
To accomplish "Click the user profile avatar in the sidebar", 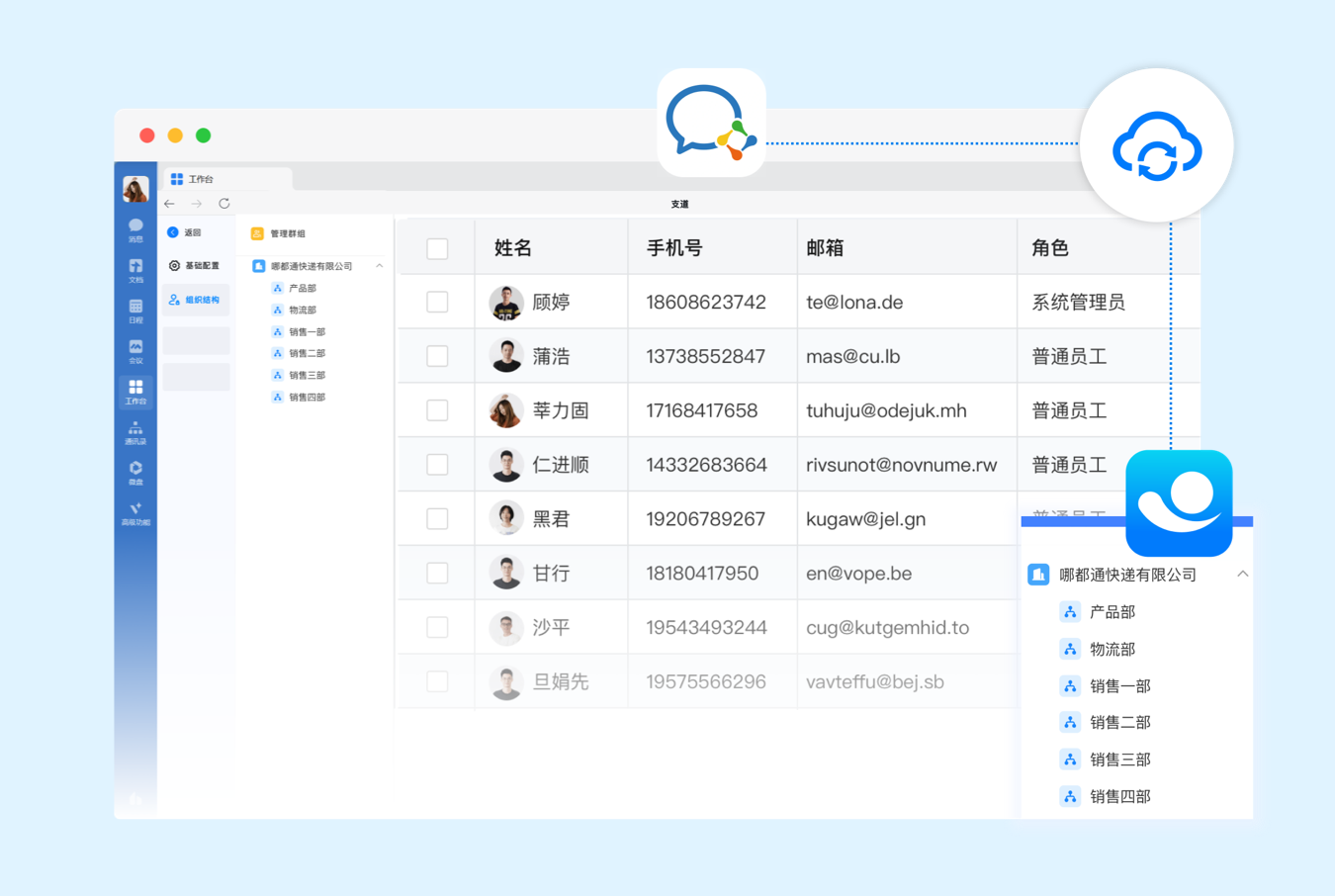I will point(135,188).
